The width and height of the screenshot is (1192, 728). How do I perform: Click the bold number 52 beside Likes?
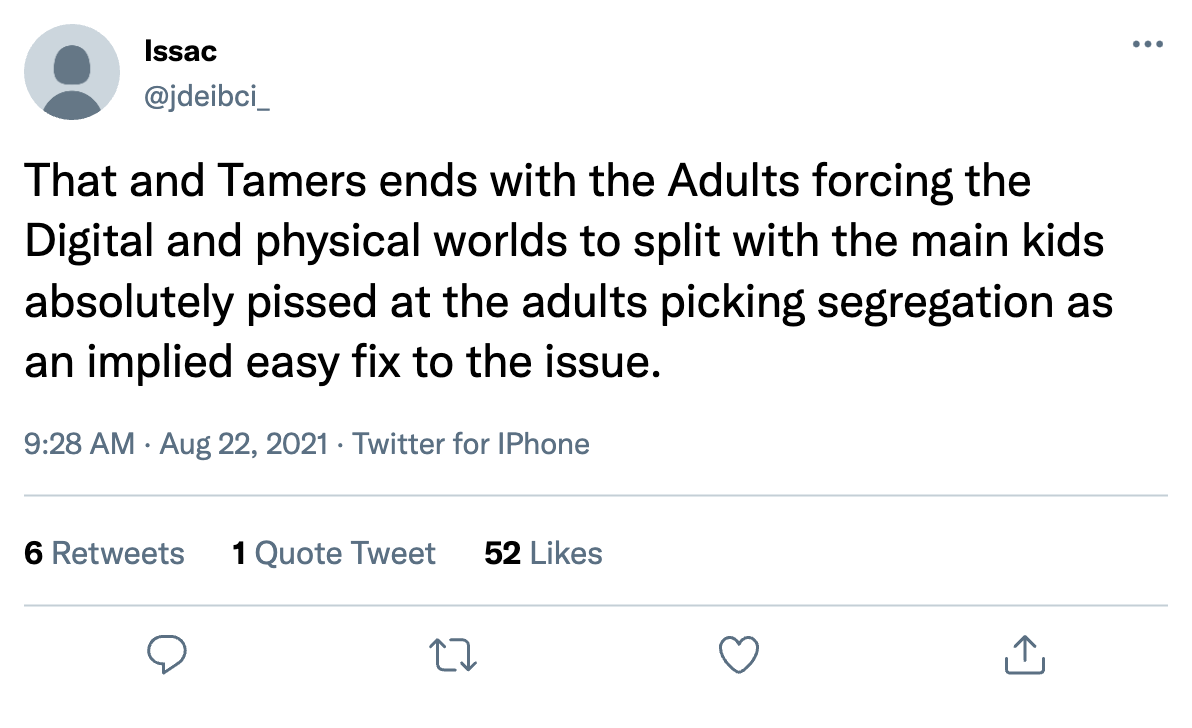coord(502,553)
